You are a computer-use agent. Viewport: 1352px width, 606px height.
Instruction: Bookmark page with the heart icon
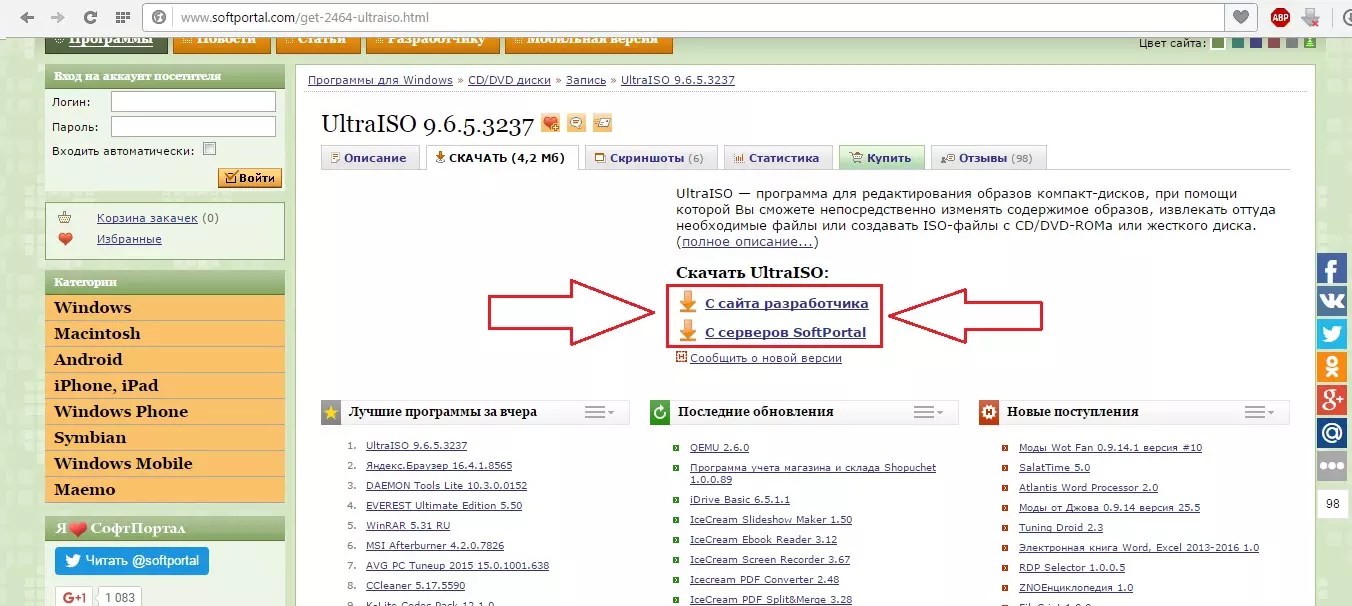click(x=1241, y=17)
